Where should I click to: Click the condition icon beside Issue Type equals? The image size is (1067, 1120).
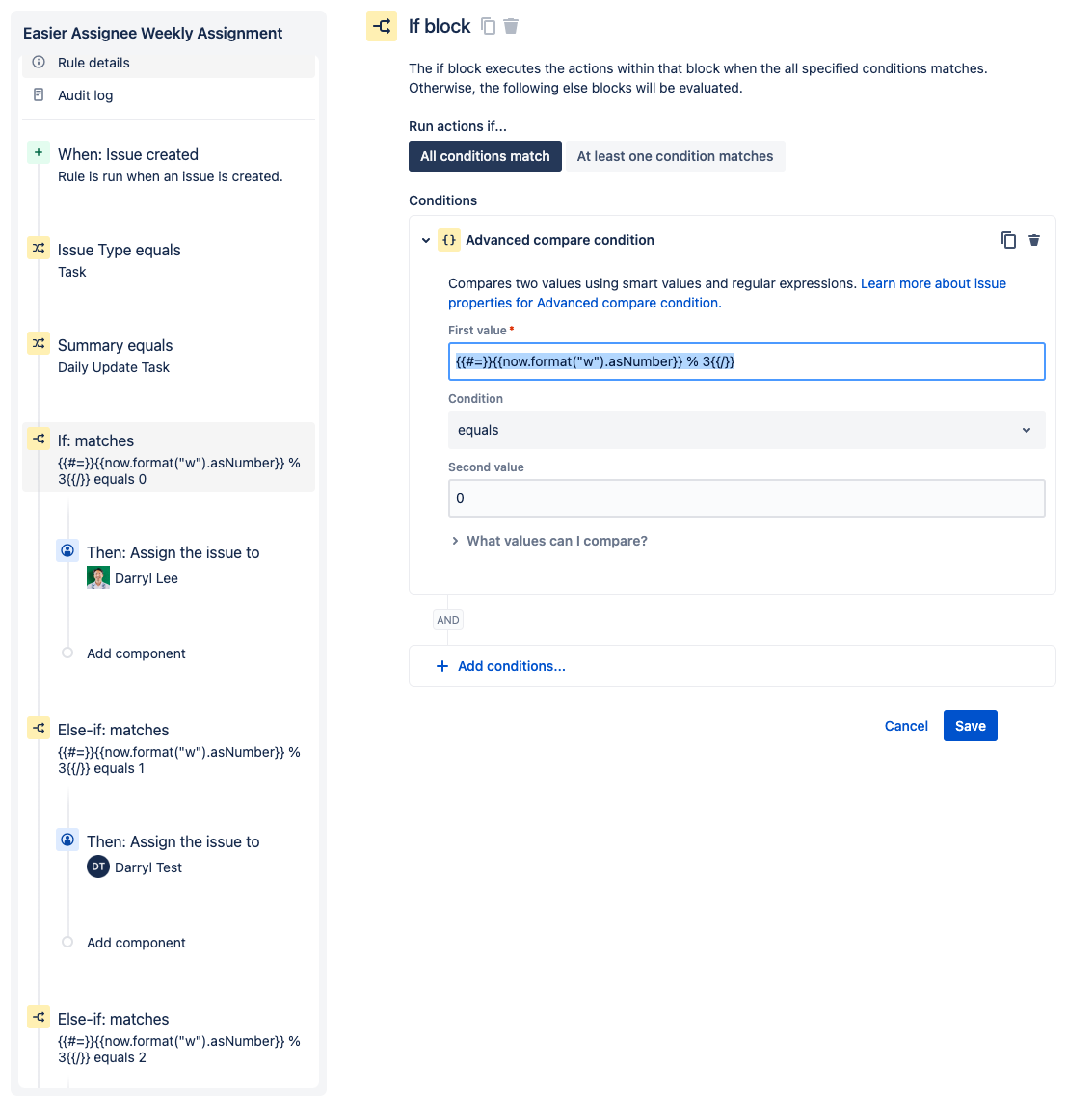tap(38, 248)
